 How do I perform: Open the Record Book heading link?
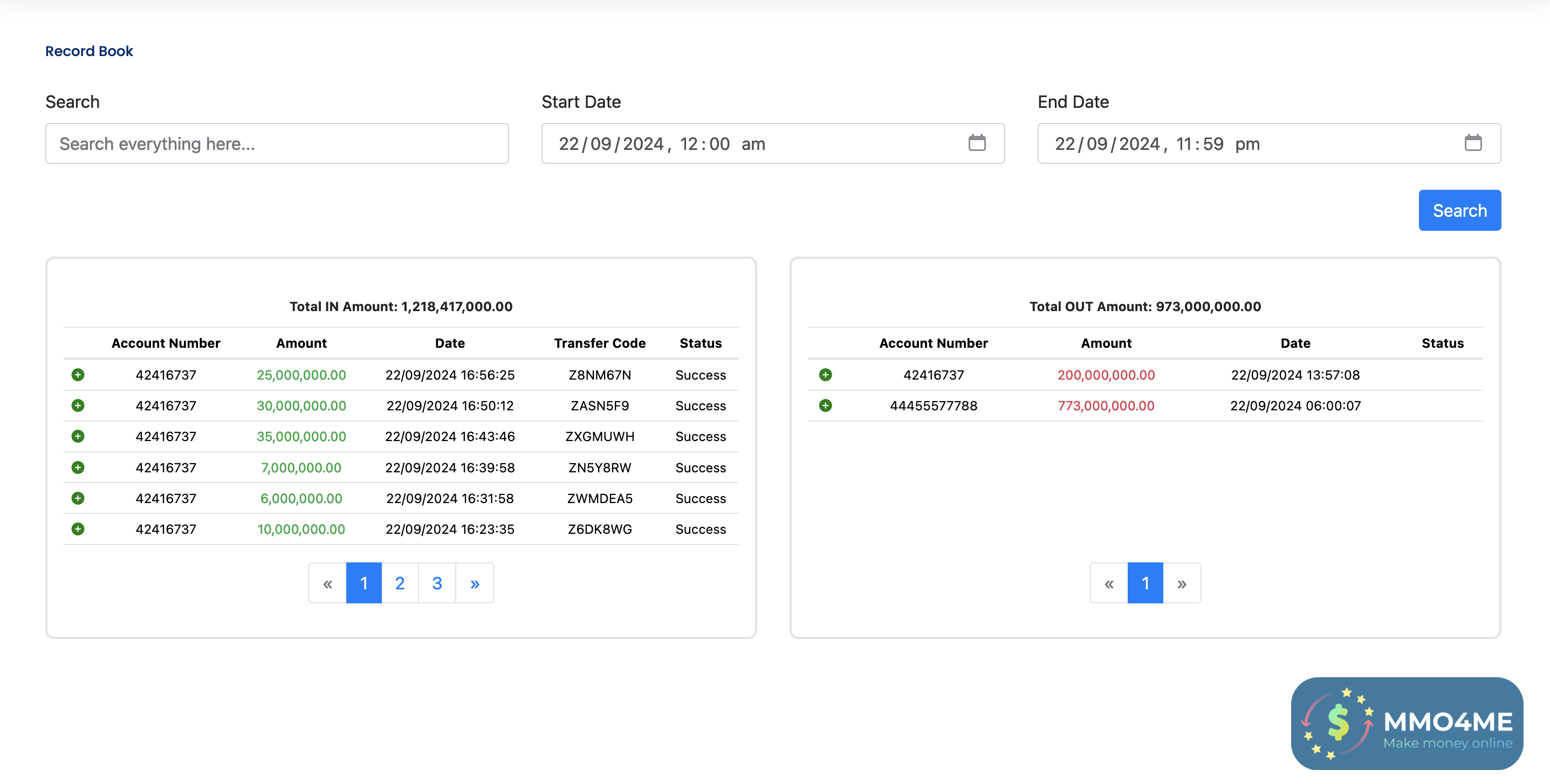89,51
